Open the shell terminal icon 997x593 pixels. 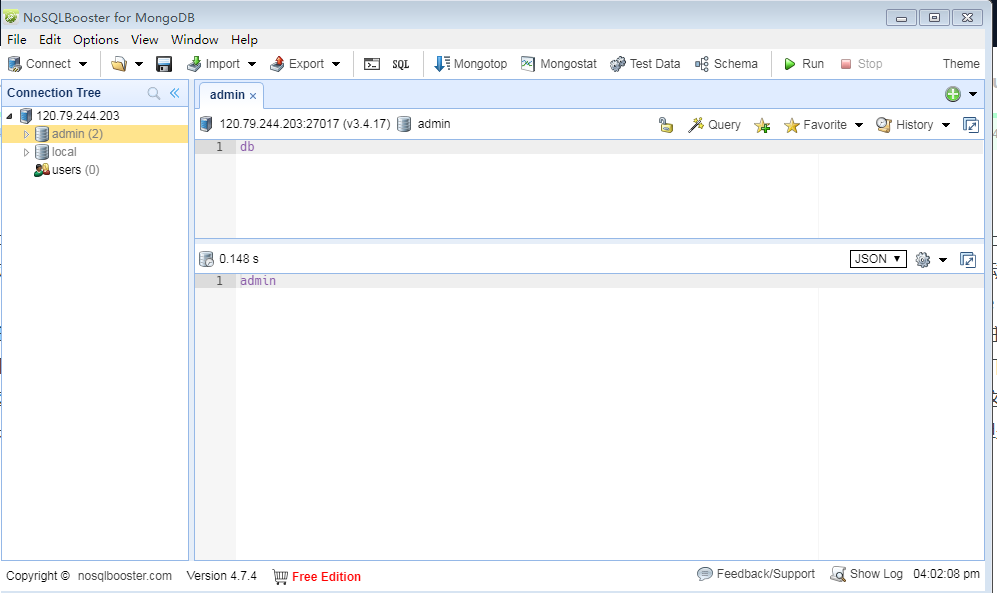[372, 64]
